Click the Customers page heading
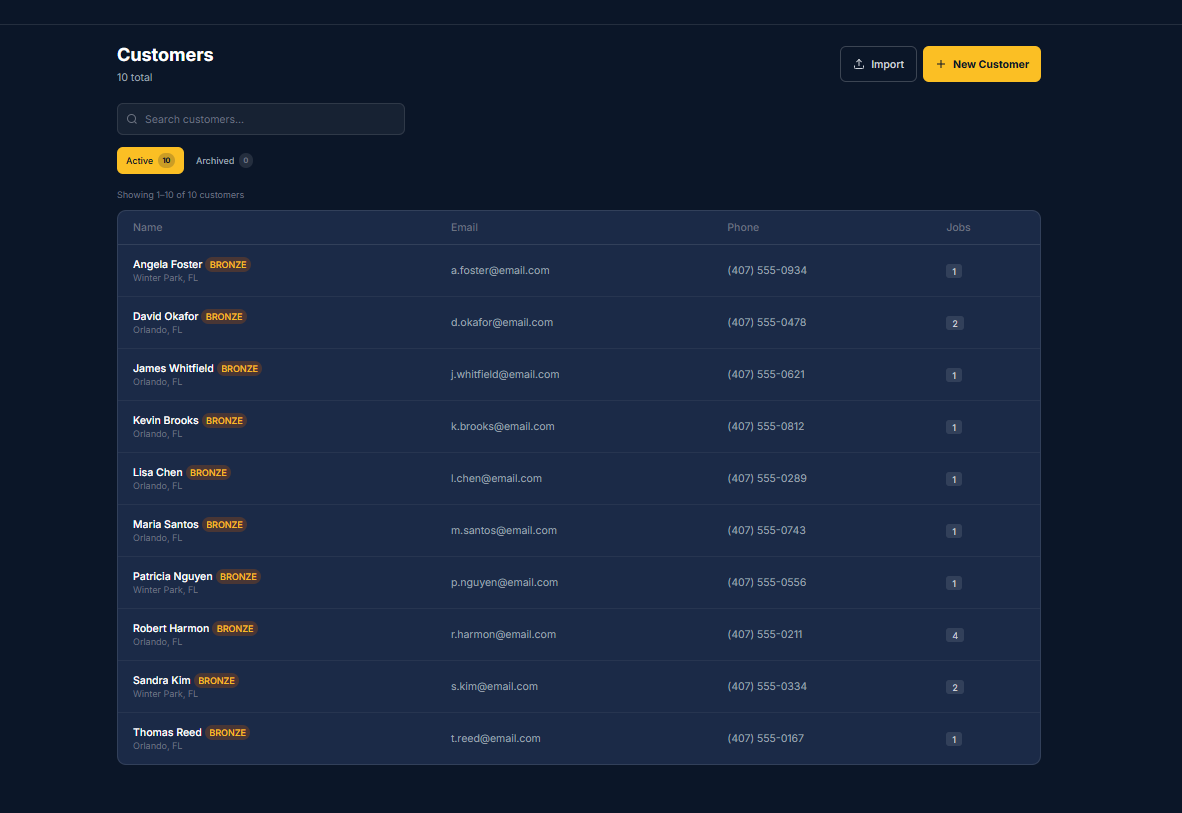This screenshot has height=813, width=1182. point(165,55)
